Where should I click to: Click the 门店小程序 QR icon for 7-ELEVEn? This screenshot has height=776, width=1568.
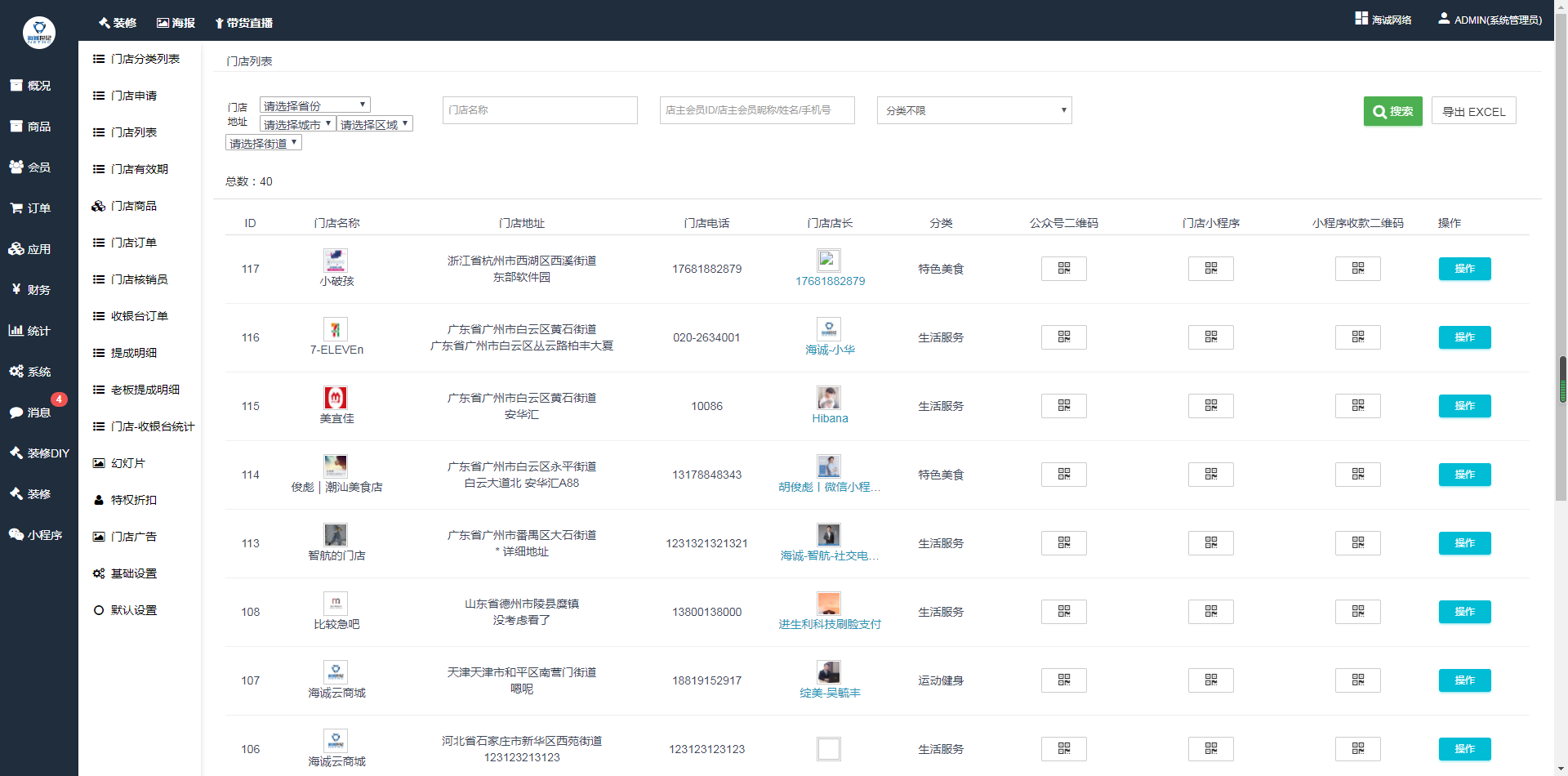click(x=1210, y=337)
